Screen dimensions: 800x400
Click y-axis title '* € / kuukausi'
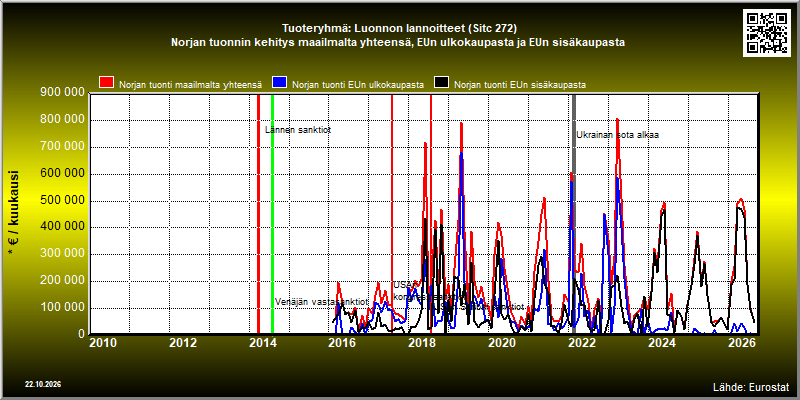point(14,214)
